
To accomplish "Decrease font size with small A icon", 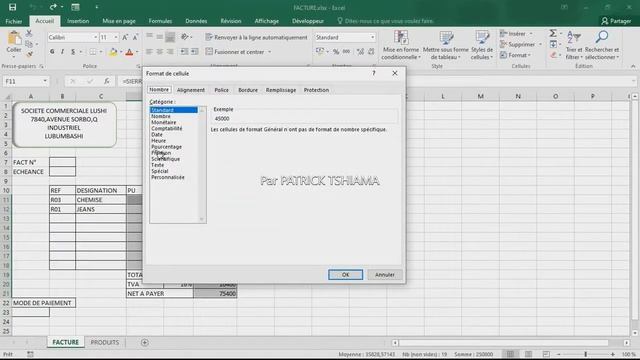I will (135, 37).
